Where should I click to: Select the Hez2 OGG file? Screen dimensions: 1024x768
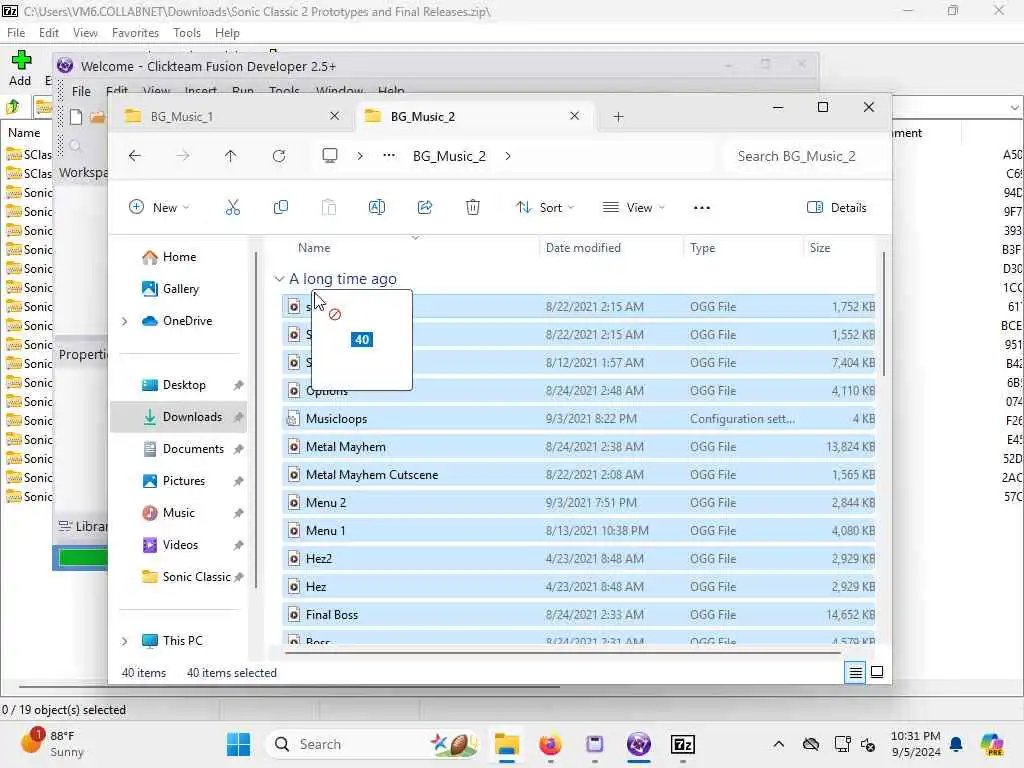pyautogui.click(x=579, y=559)
